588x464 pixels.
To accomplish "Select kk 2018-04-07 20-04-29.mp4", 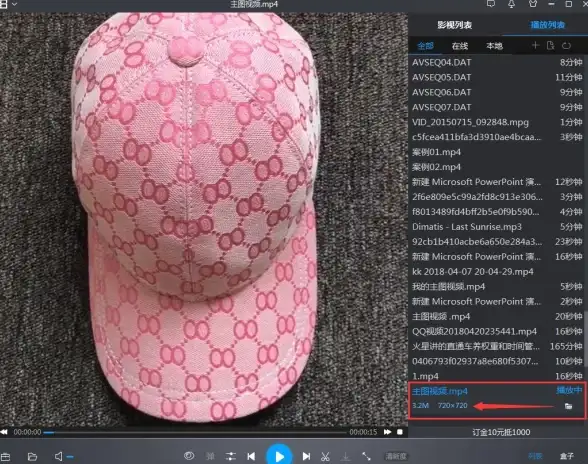I will [497, 272].
